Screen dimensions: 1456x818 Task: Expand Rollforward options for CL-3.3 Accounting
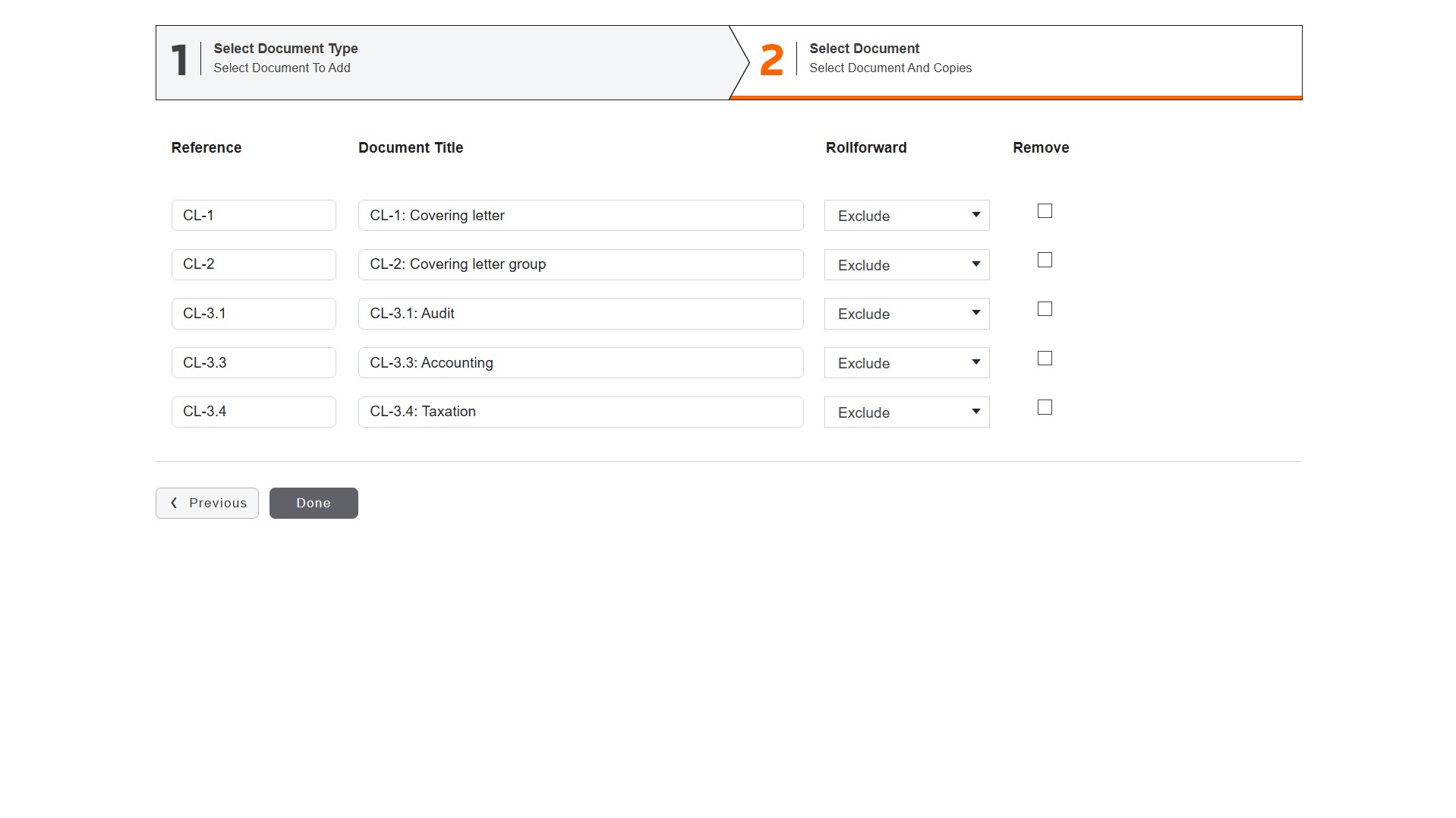(906, 363)
